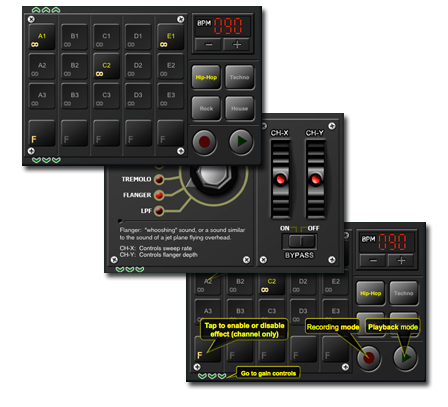Image resolution: width=448 pixels, height=407 pixels.
Task: Click the BPM 090 display in the top panel
Action: point(223,26)
